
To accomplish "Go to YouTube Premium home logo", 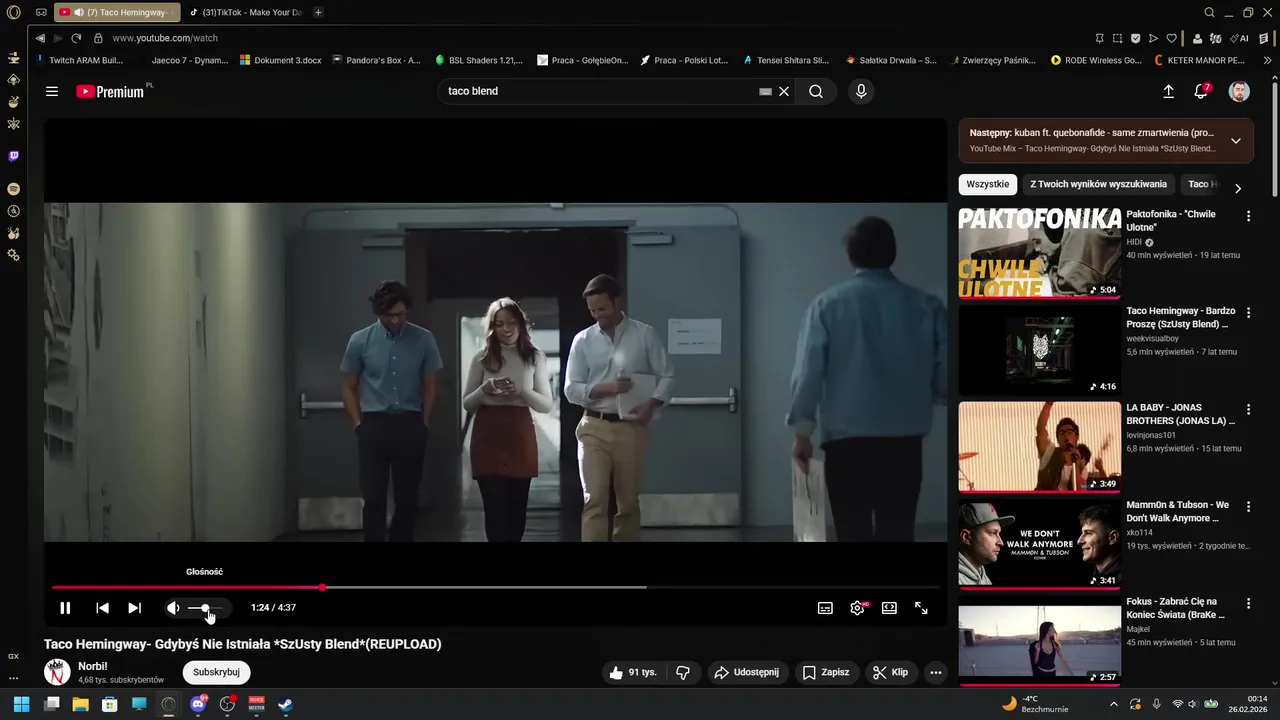I will pos(112,91).
